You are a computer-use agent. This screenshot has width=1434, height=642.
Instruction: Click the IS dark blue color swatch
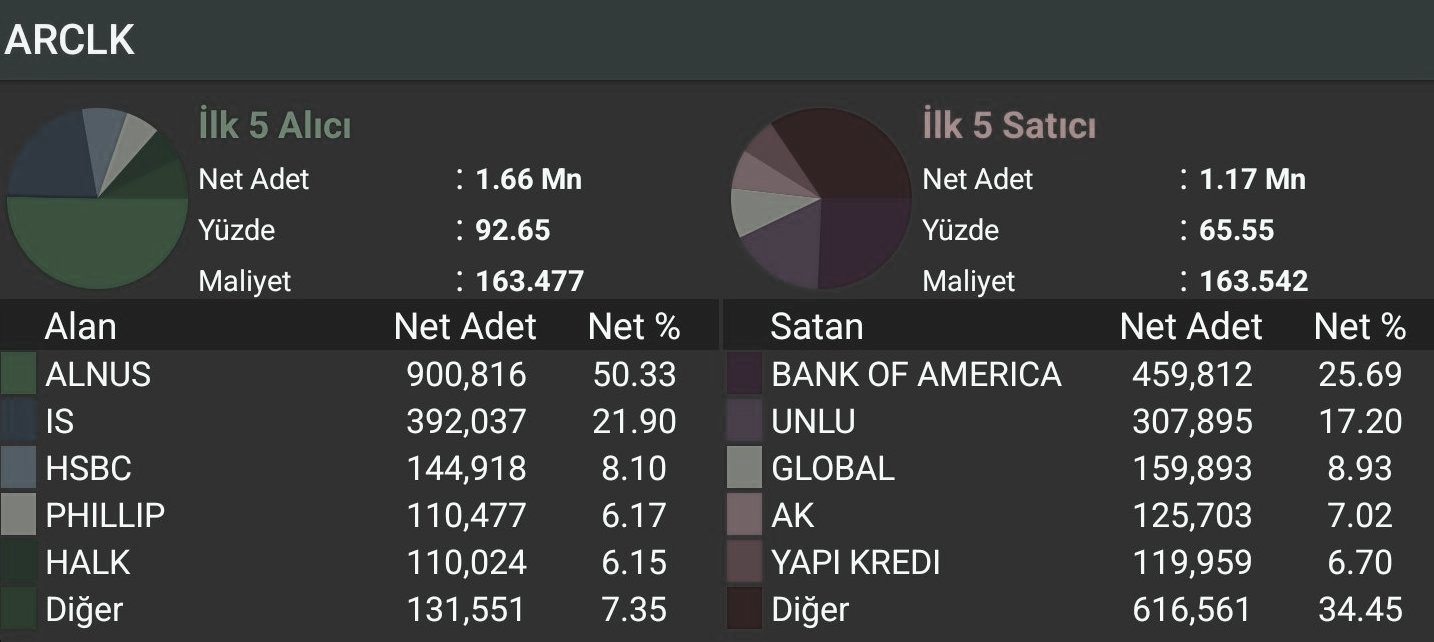tap(19, 421)
